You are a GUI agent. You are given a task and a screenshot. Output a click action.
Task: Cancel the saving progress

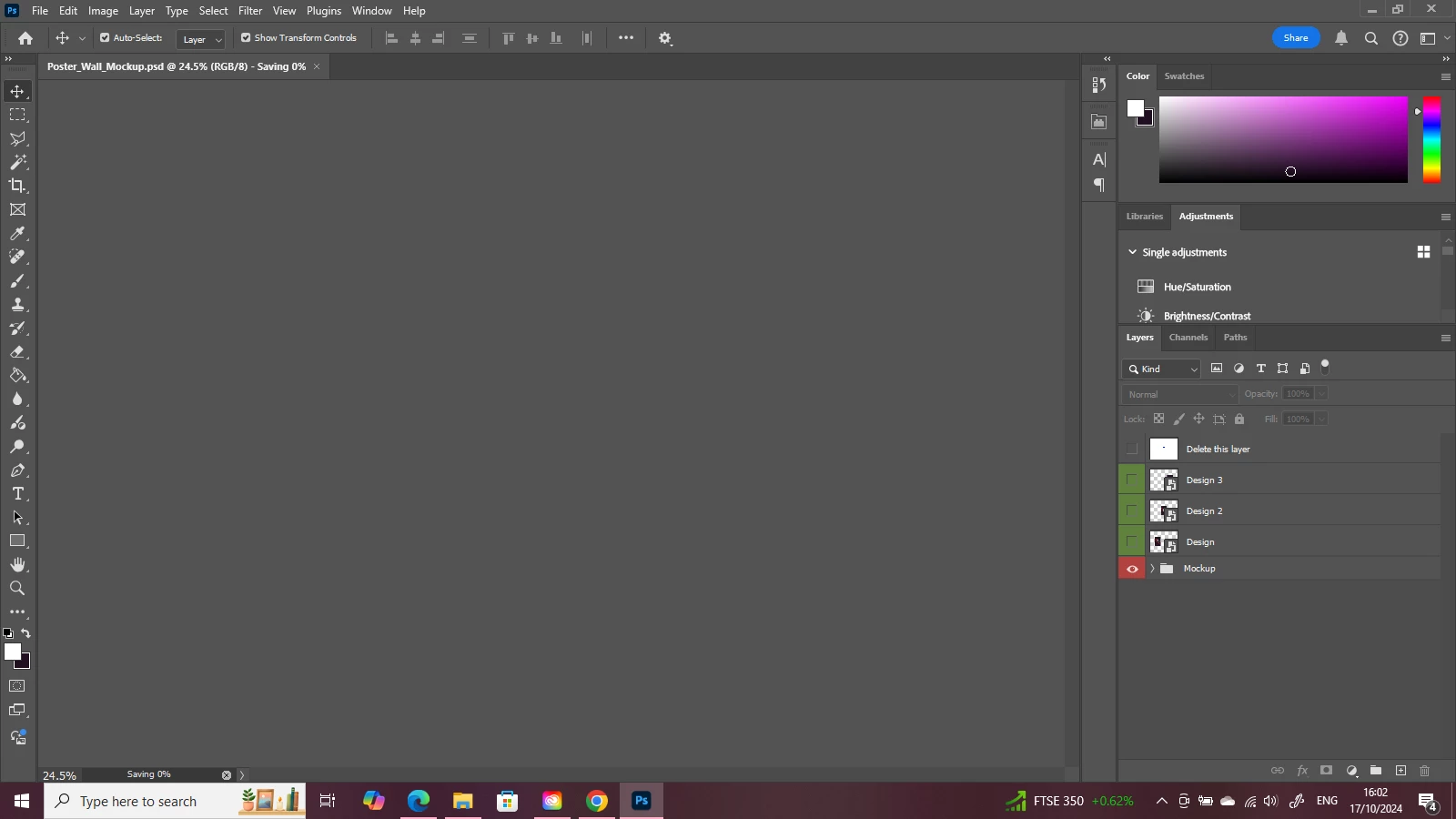tap(227, 775)
